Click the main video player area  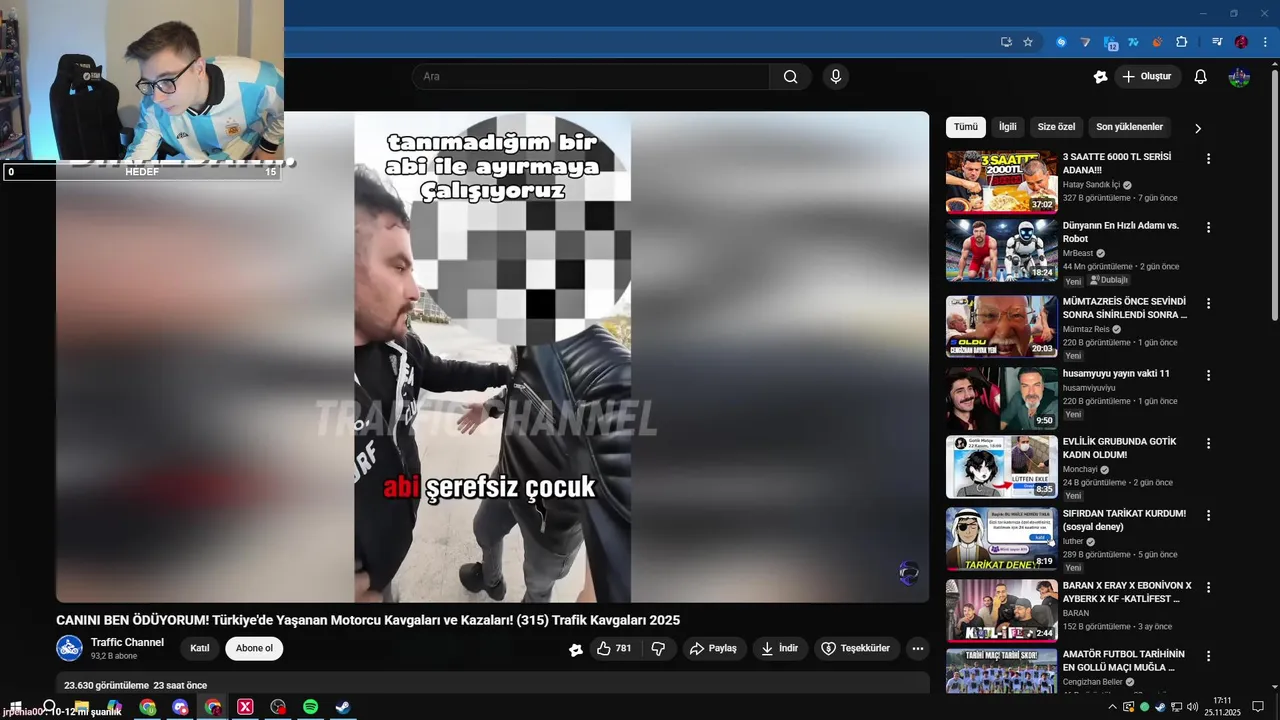pyautogui.click(x=492, y=357)
